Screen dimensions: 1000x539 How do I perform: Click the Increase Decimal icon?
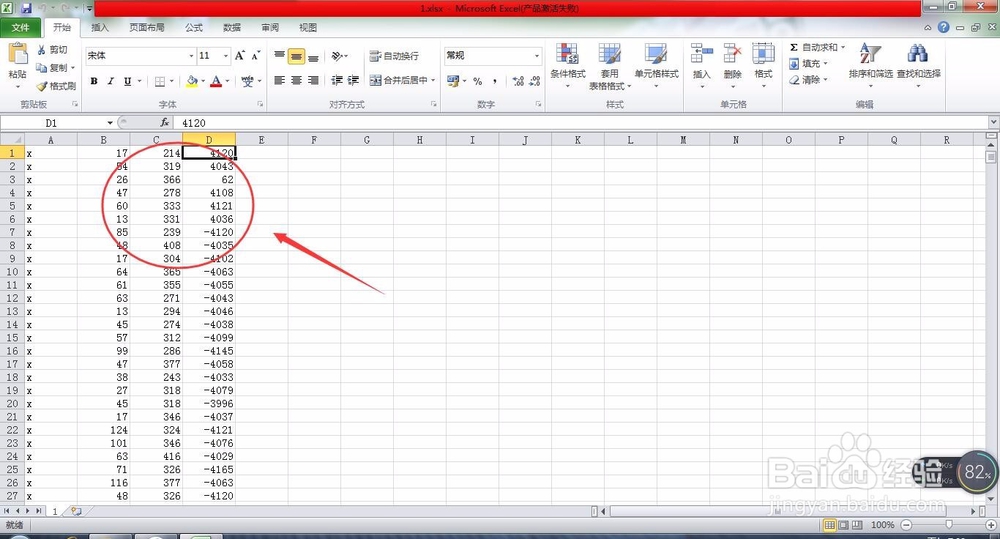518,81
